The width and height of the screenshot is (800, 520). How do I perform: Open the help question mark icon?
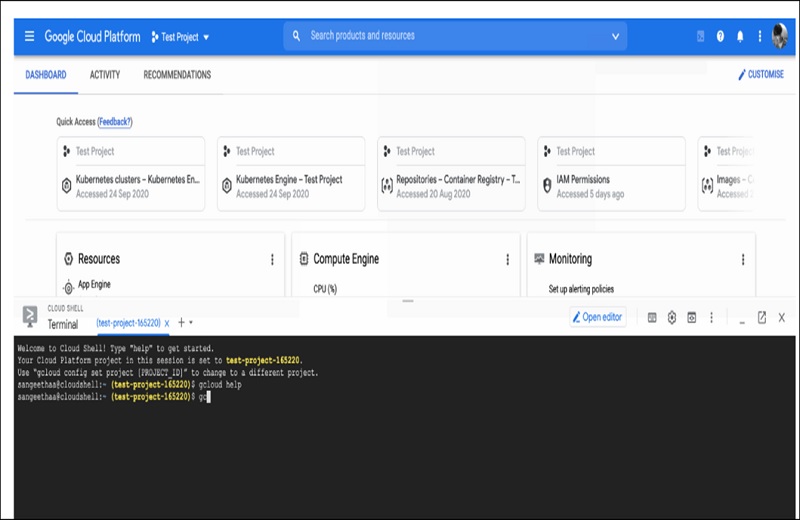(x=720, y=36)
